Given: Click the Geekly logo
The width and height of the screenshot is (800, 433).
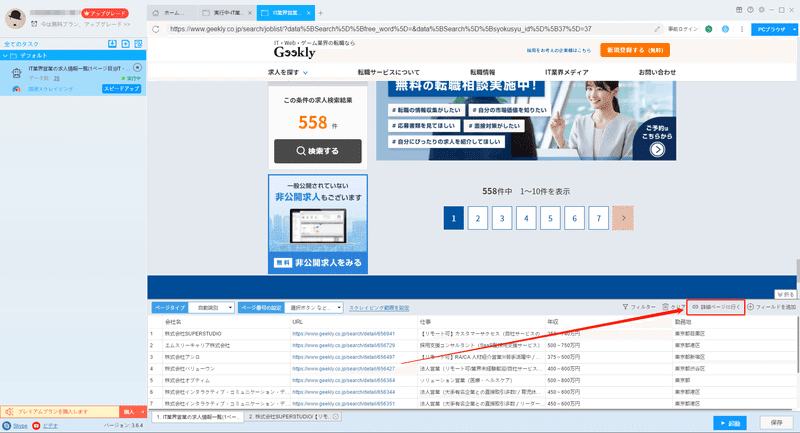Looking at the screenshot, I should (294, 52).
